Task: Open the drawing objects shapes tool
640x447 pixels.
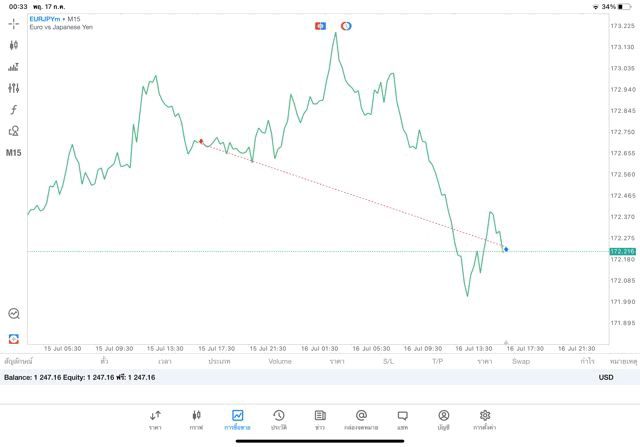Action: pos(14,131)
